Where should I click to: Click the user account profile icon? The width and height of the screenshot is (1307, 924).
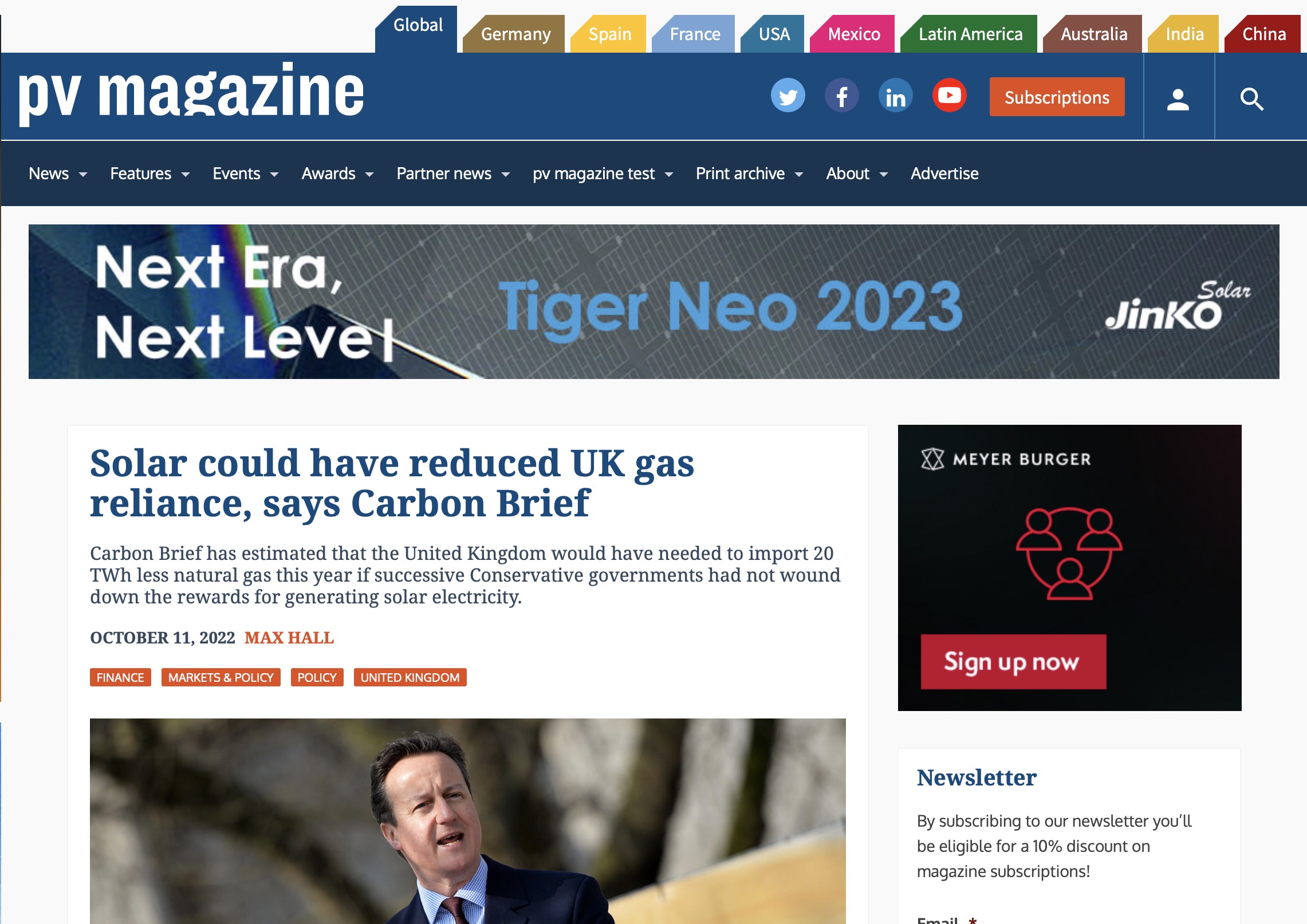tap(1178, 98)
